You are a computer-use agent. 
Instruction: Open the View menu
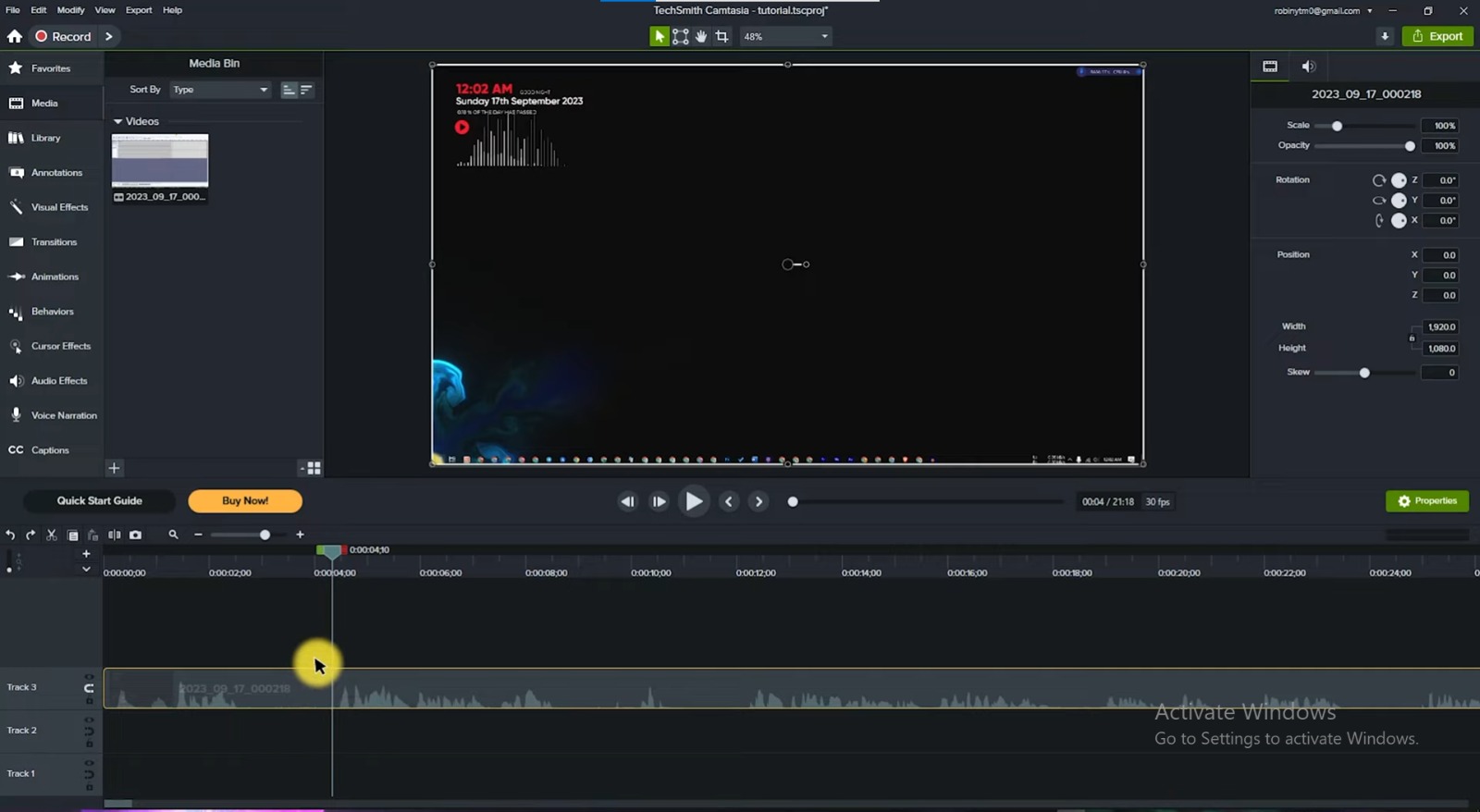click(x=105, y=10)
